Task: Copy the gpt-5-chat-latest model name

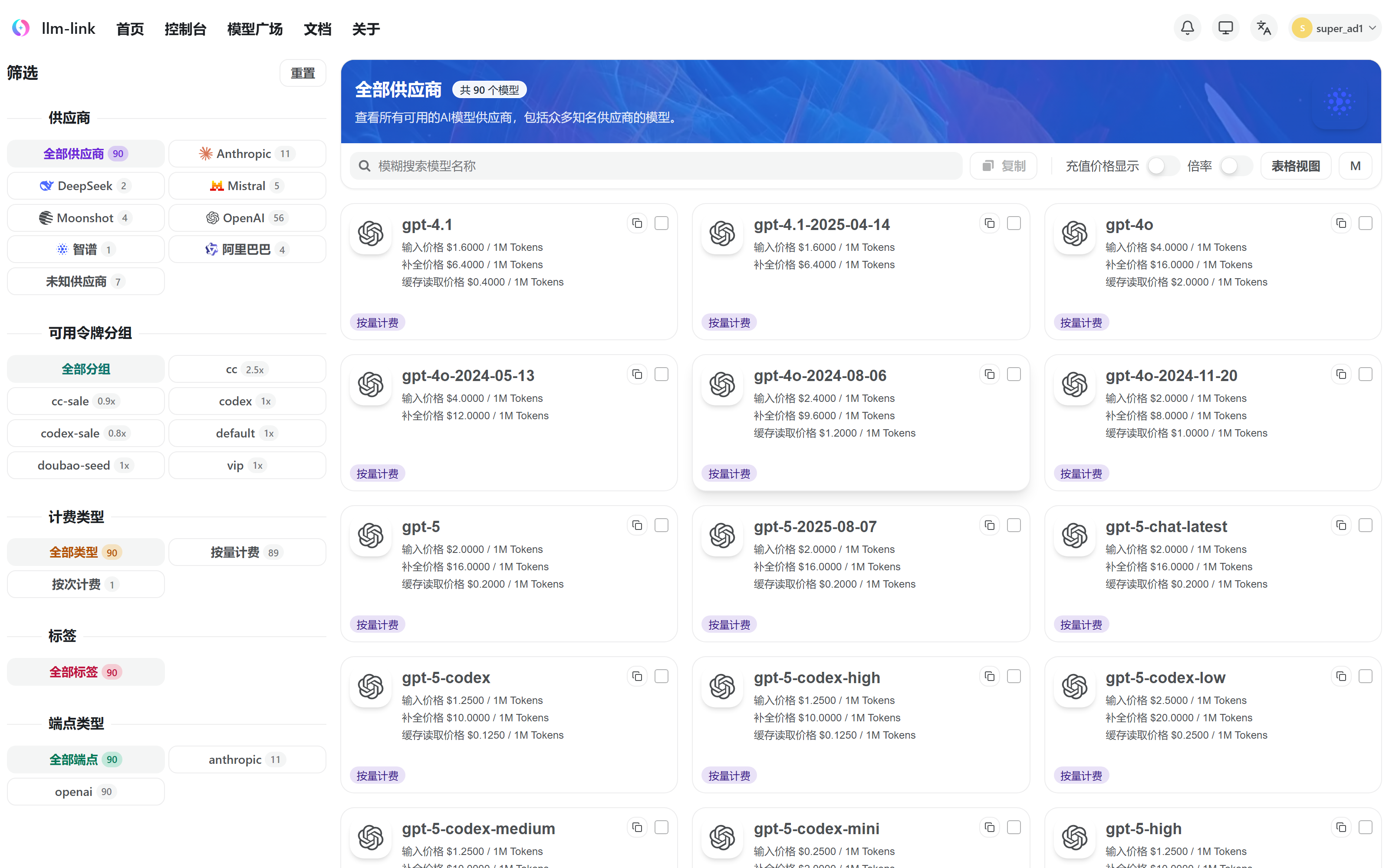Action: (1341, 525)
